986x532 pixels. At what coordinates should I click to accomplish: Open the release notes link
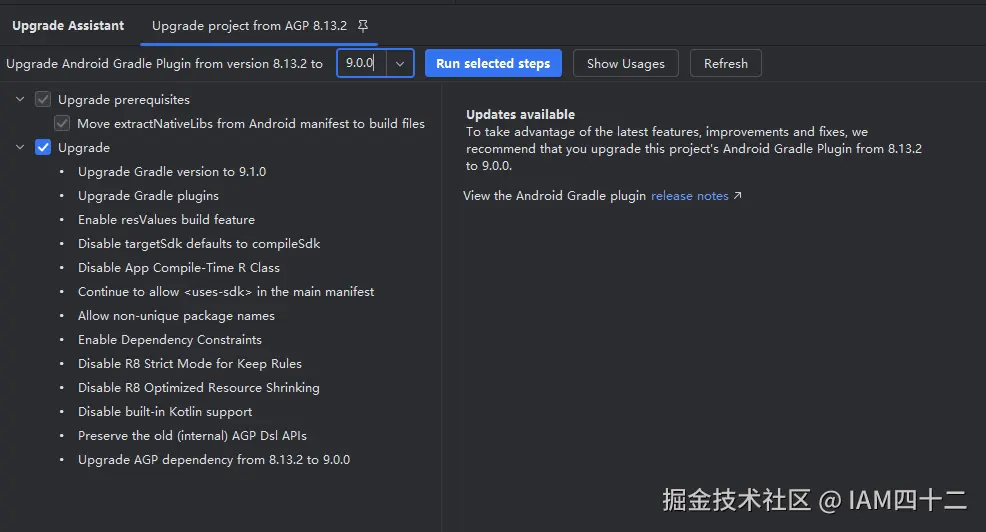(689, 196)
